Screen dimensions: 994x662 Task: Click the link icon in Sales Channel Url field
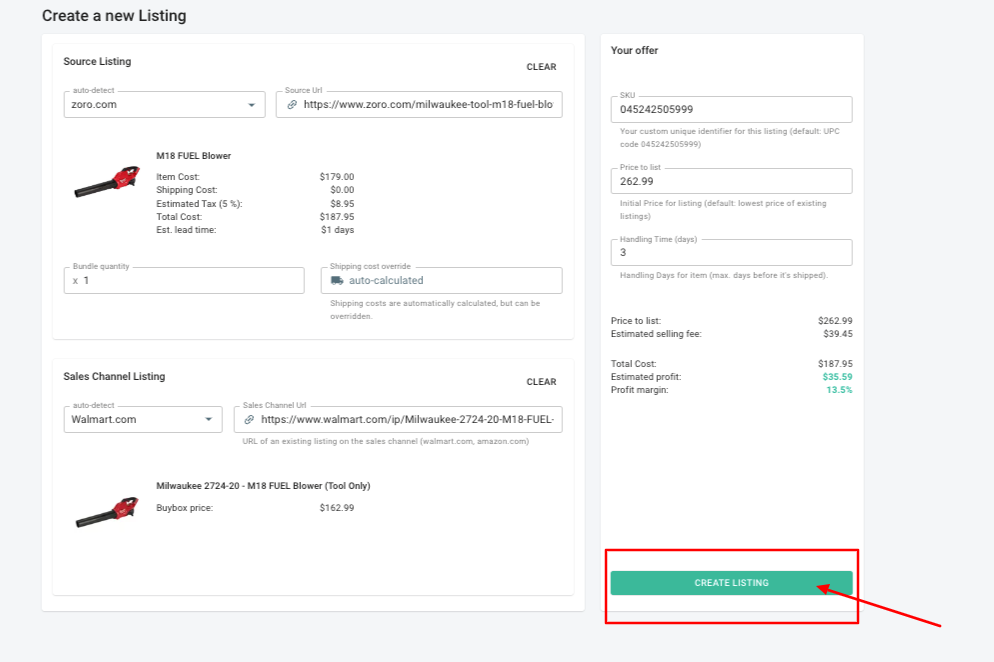click(249, 420)
